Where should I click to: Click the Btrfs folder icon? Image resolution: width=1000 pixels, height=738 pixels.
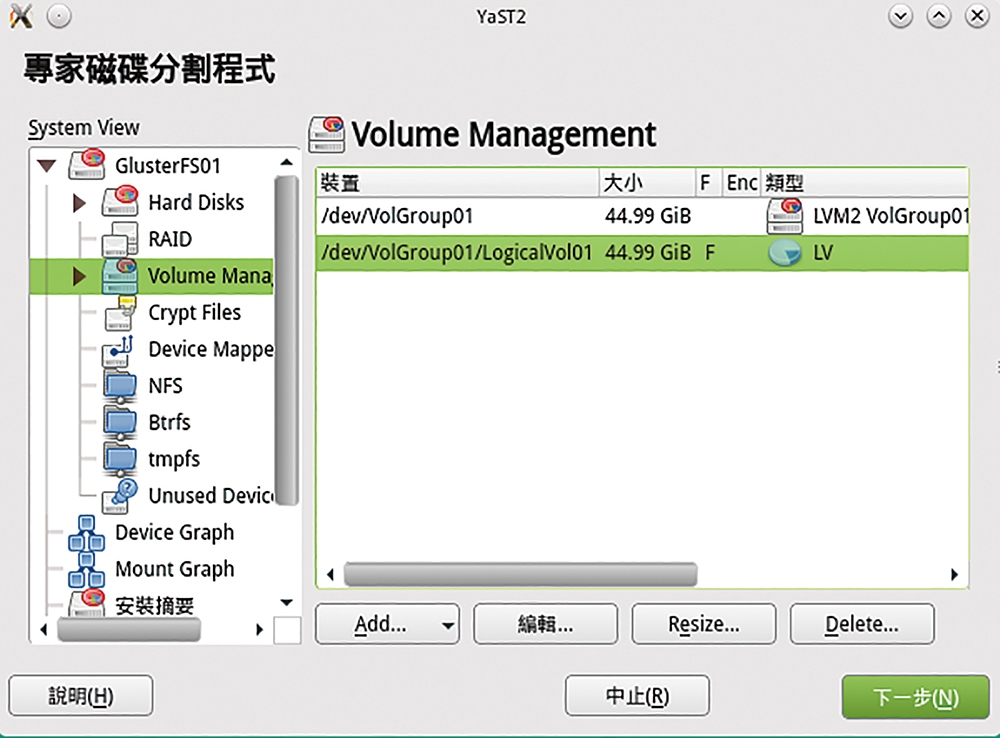coord(120,422)
